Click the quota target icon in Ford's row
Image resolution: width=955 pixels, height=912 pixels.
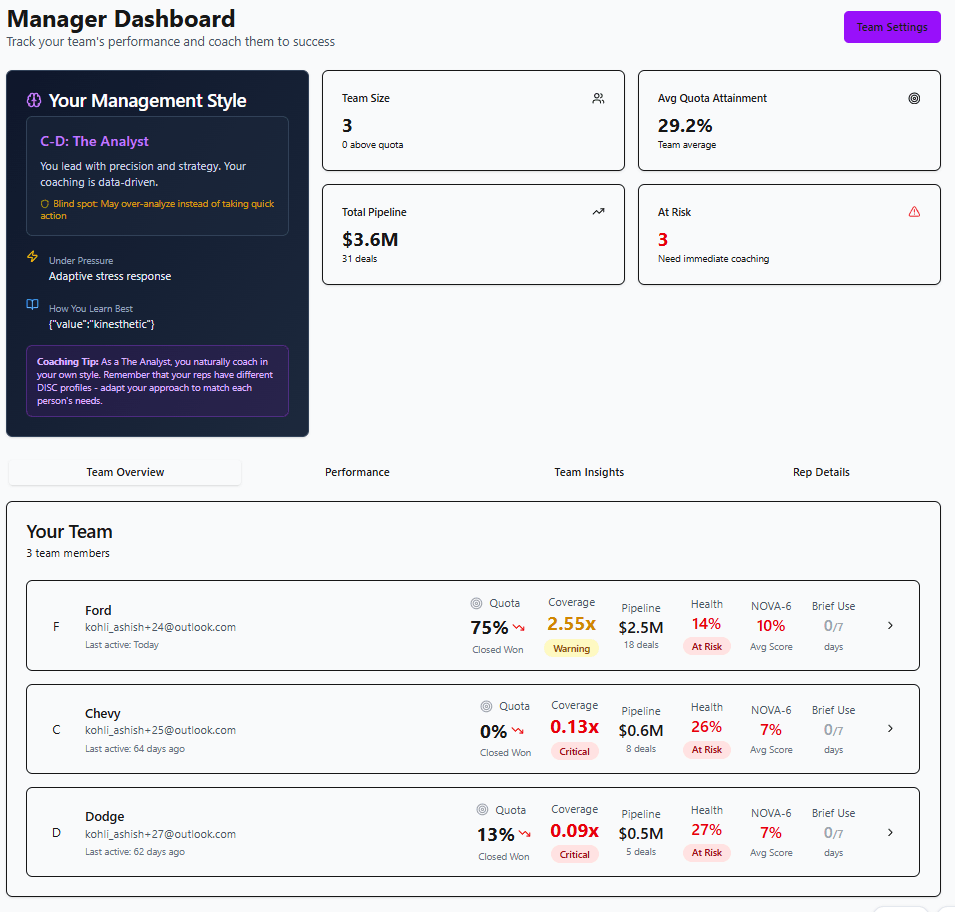(476, 603)
